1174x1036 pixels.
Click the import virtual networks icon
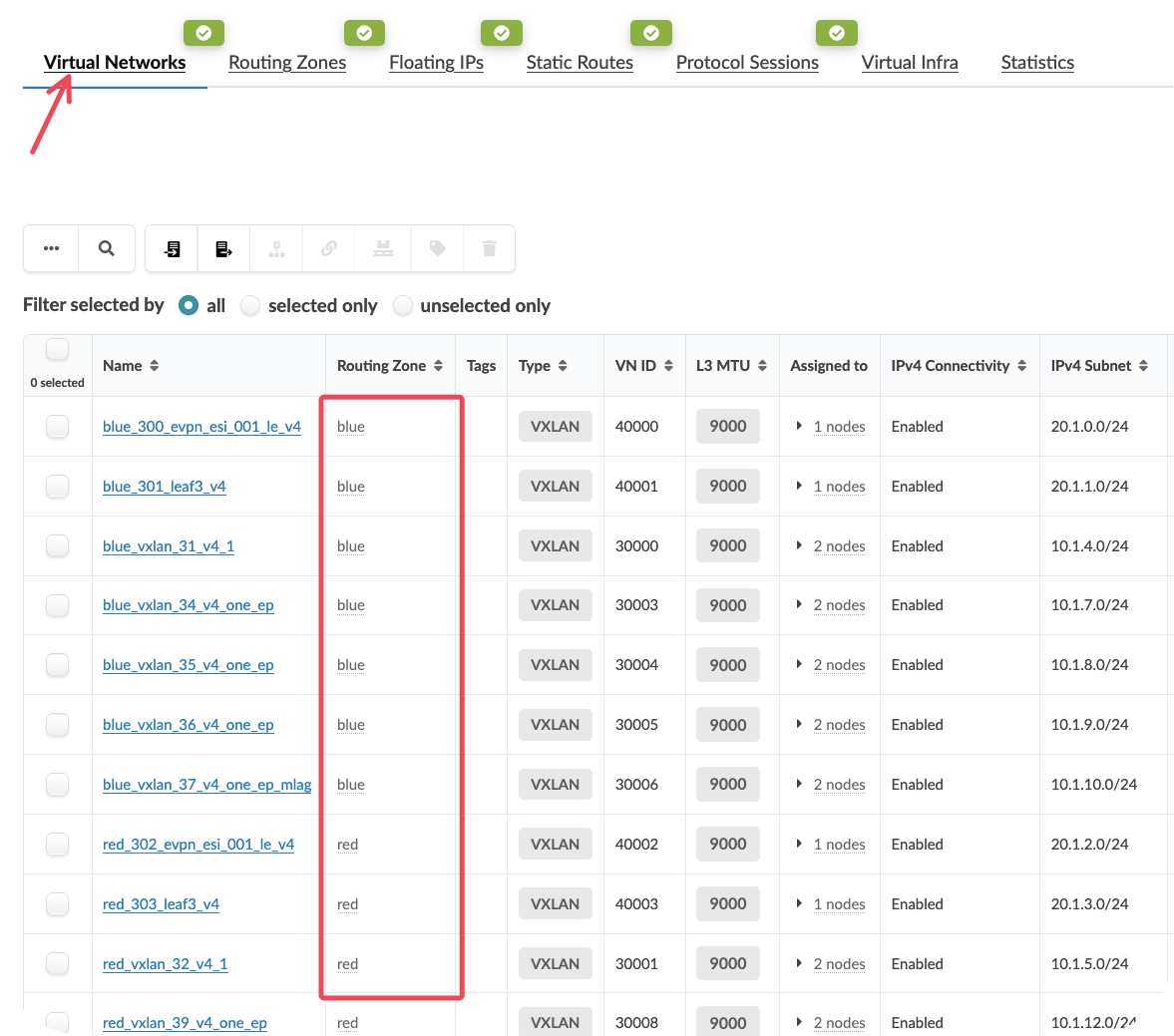pos(173,248)
